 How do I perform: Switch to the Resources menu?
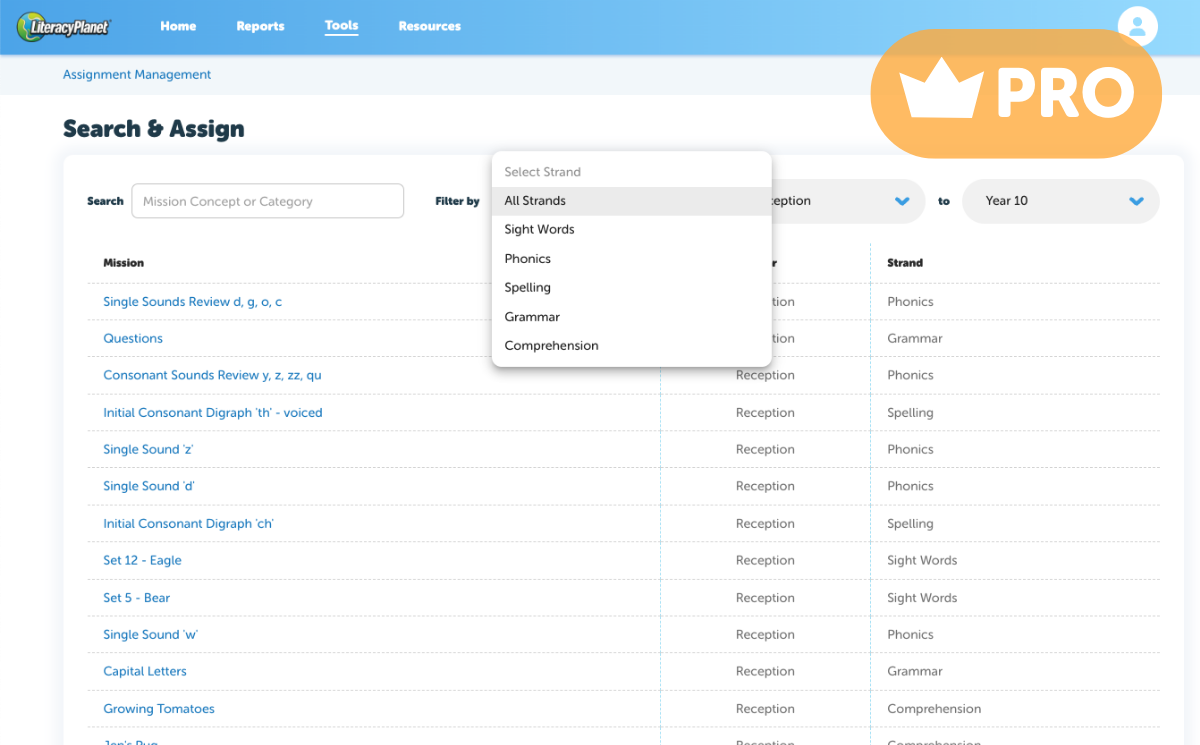tap(429, 26)
